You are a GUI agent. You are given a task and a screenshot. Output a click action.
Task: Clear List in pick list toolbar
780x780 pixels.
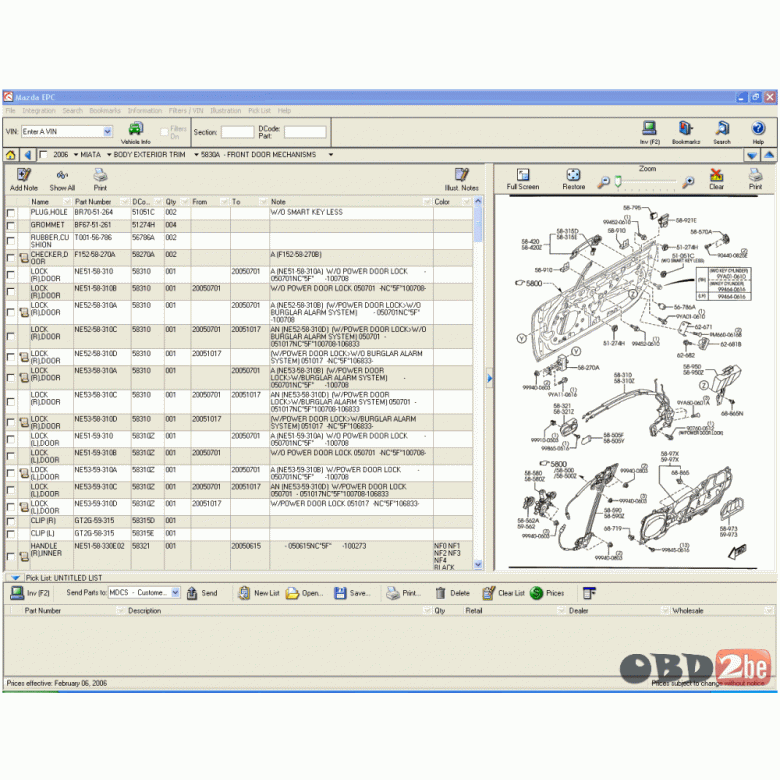coord(503,593)
